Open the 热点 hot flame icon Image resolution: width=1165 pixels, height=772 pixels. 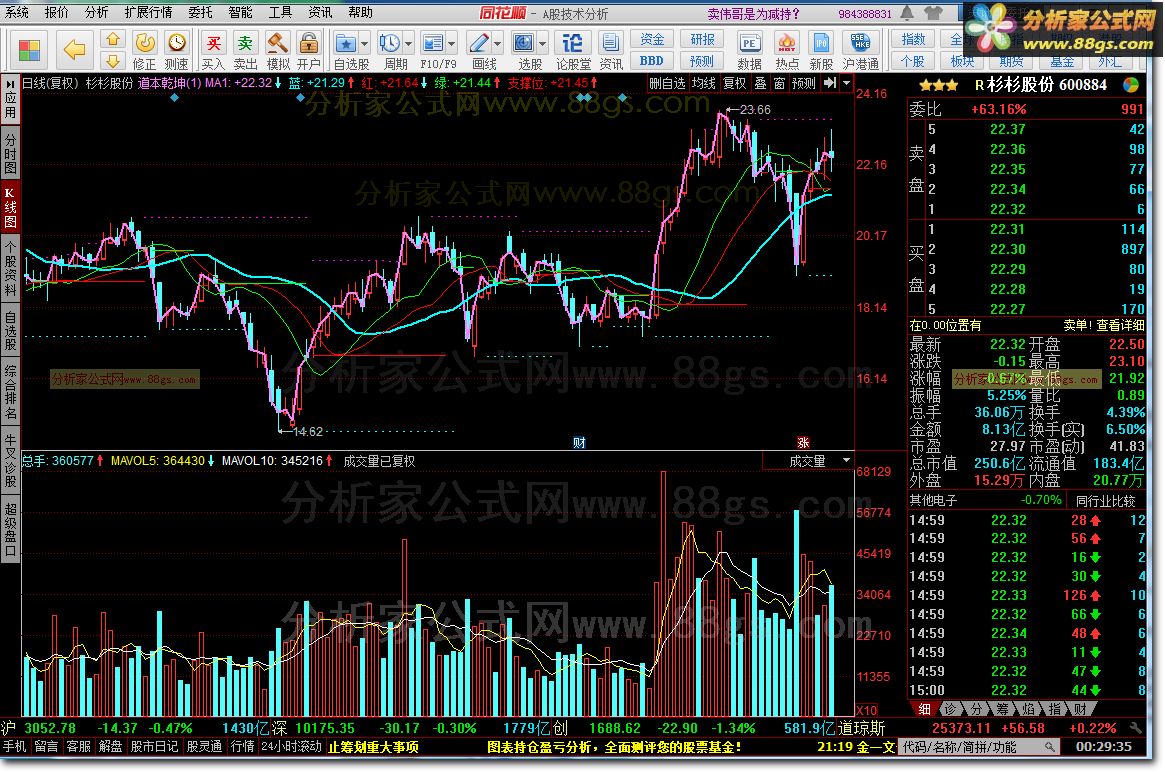coord(786,43)
